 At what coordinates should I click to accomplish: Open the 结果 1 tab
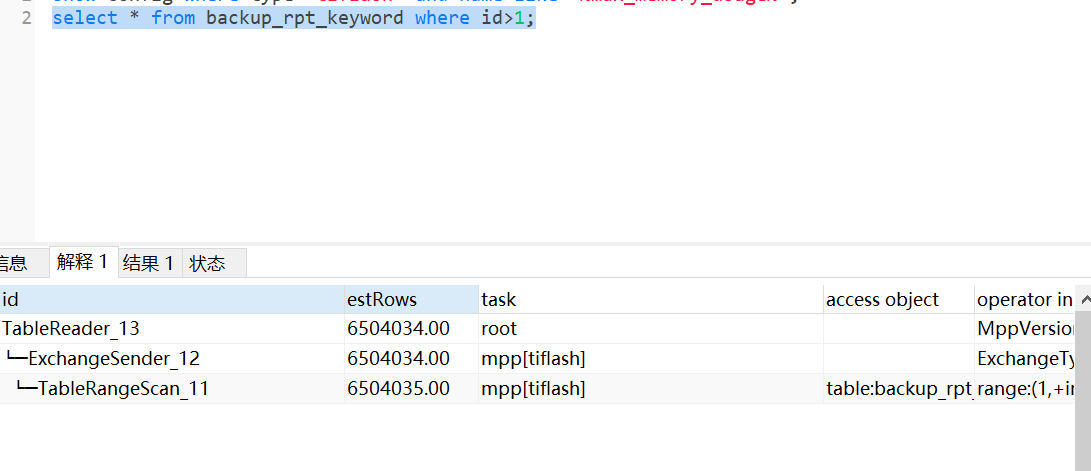148,264
